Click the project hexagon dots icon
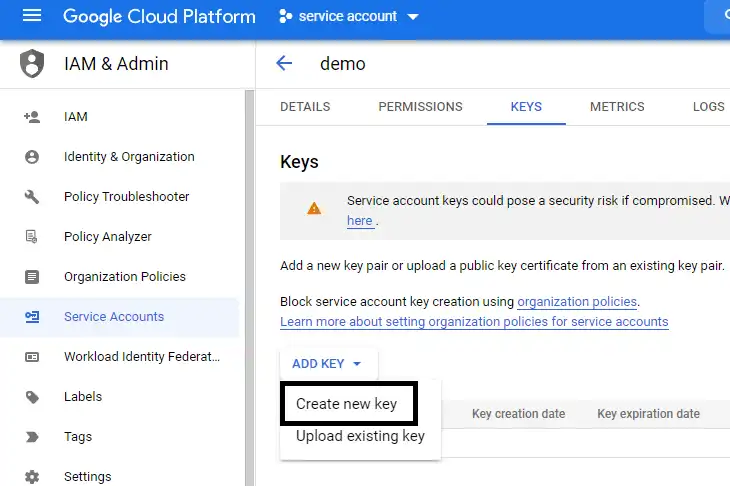The image size is (730, 486). coord(285,16)
